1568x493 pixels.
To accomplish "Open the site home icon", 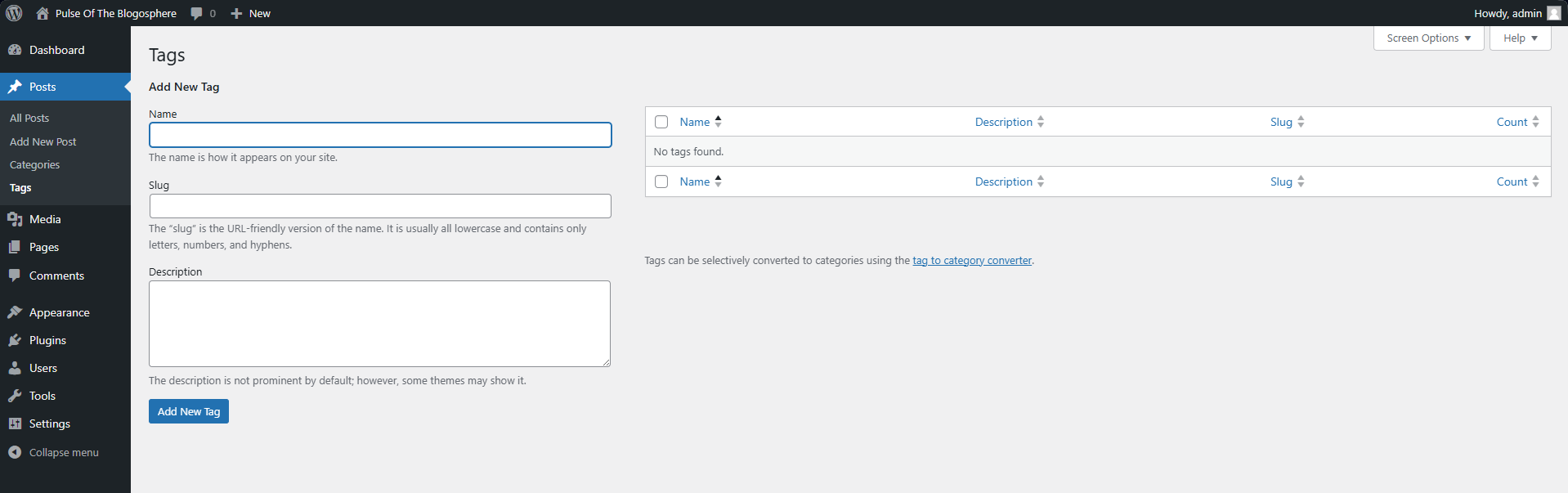I will click(x=43, y=13).
